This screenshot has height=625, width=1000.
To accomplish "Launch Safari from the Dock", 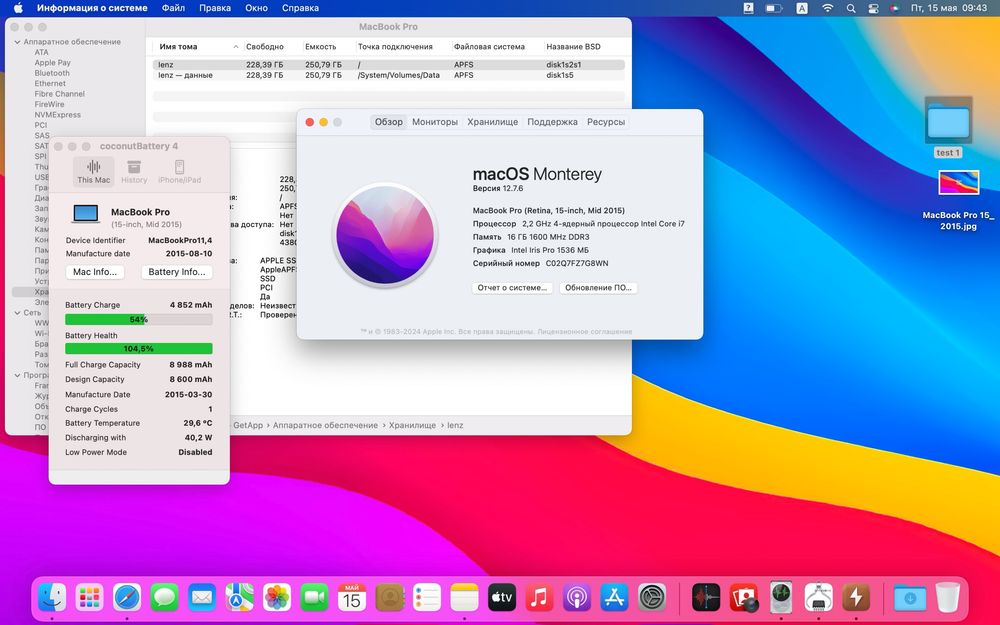I will [x=127, y=598].
